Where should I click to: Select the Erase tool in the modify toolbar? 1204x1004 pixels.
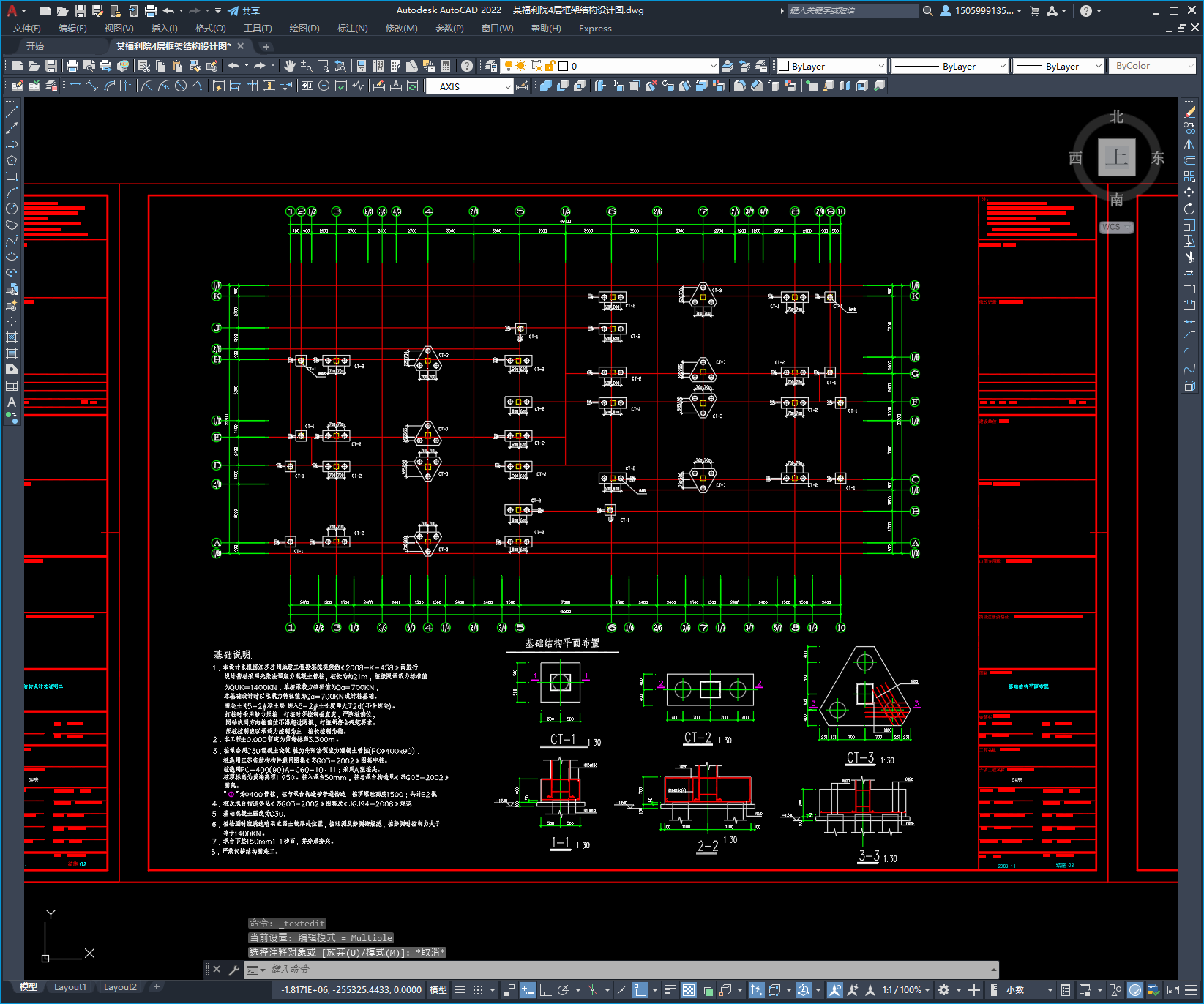click(1189, 112)
